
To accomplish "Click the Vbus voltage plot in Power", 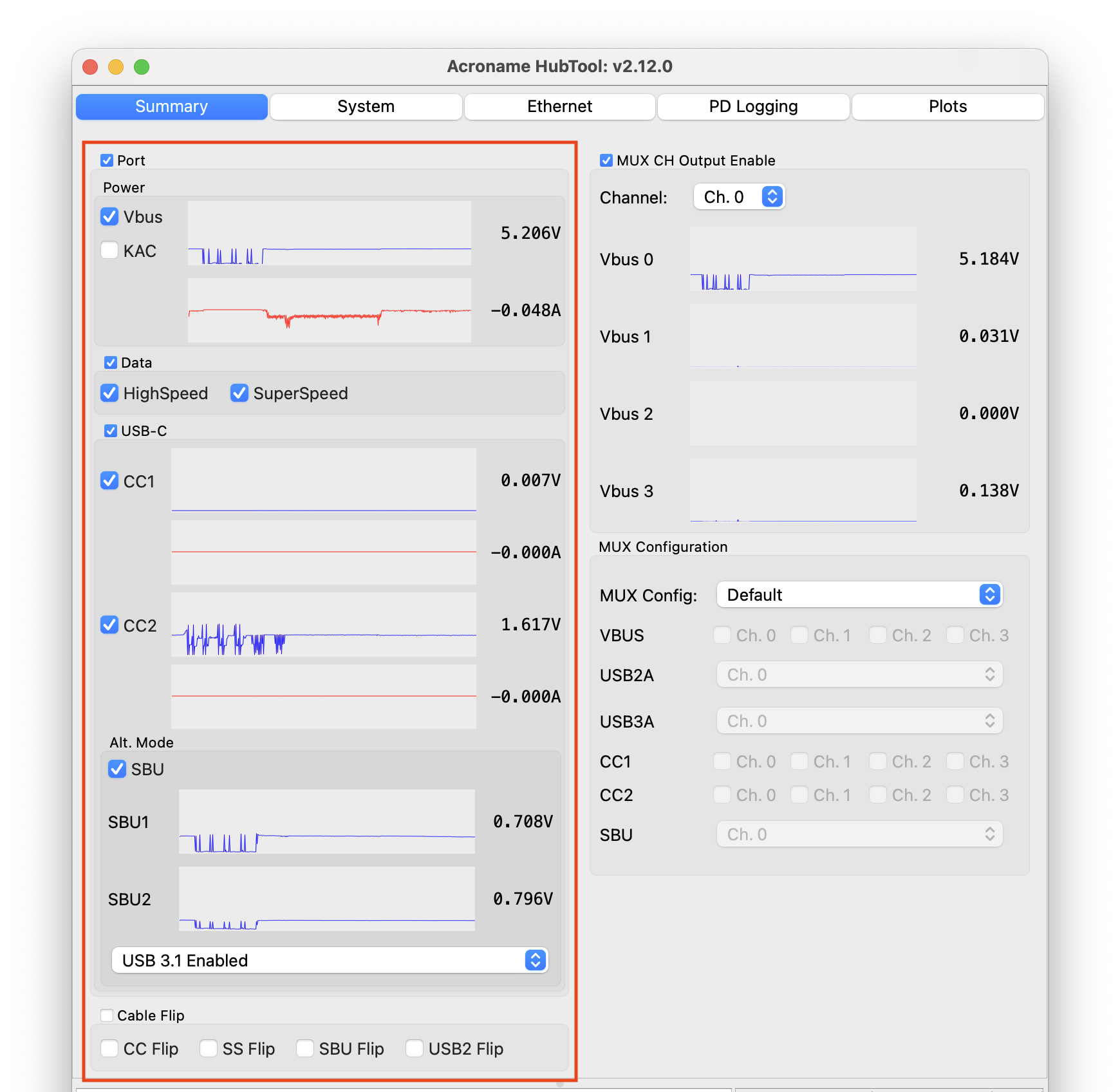I will [x=329, y=233].
